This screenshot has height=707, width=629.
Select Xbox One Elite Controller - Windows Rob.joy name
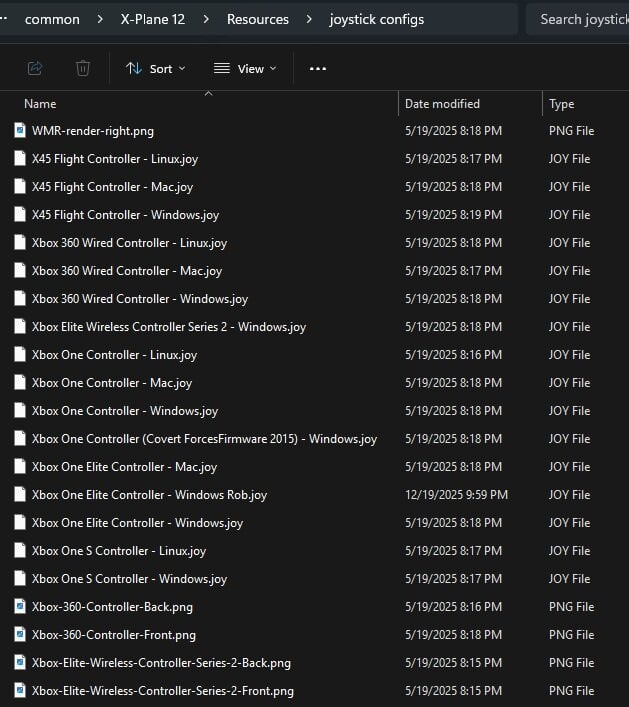pos(150,495)
